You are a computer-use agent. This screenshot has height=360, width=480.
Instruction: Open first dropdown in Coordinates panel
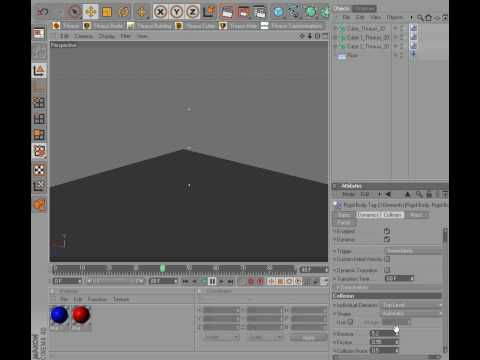click(221, 338)
